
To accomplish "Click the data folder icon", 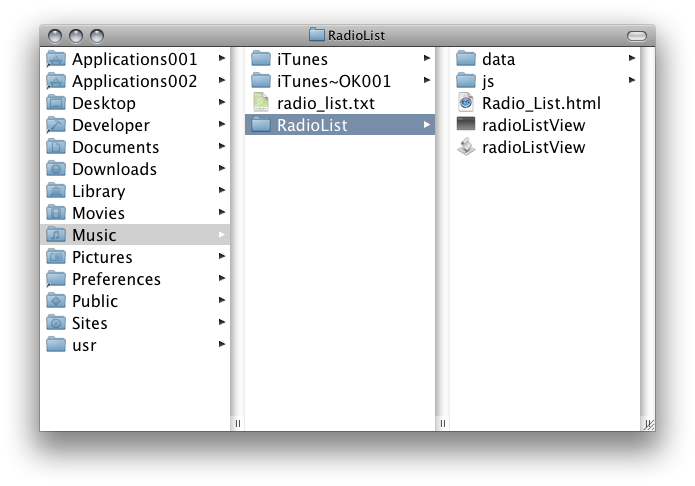I will pyautogui.click(x=466, y=59).
